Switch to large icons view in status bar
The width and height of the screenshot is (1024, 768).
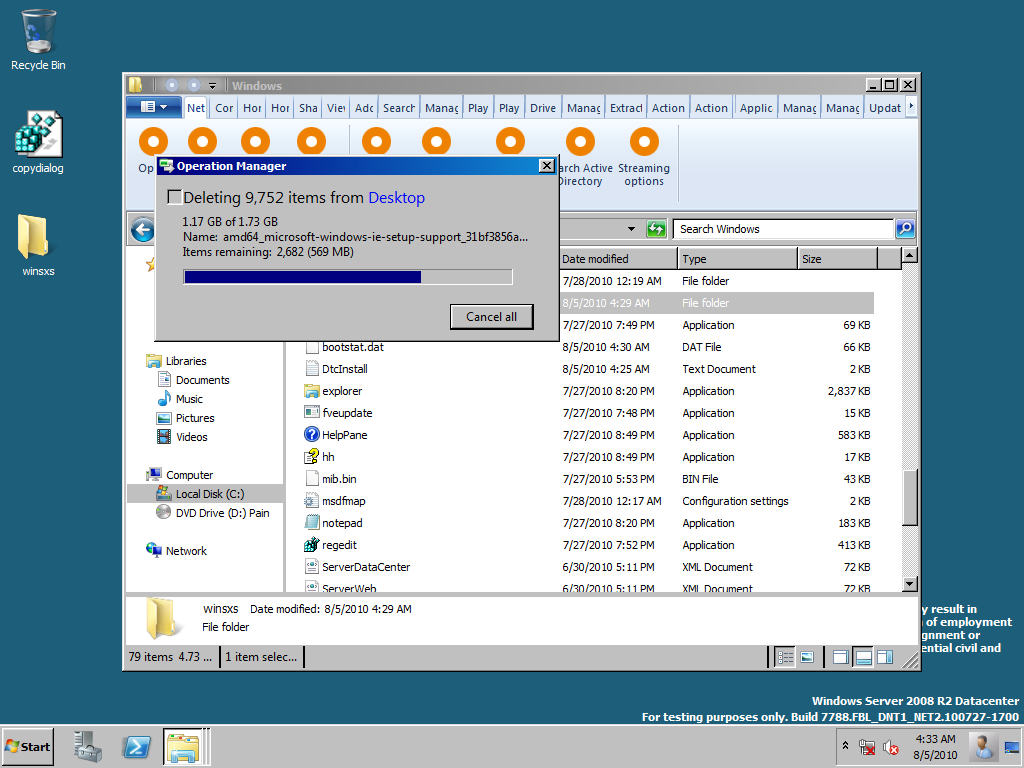(807, 657)
